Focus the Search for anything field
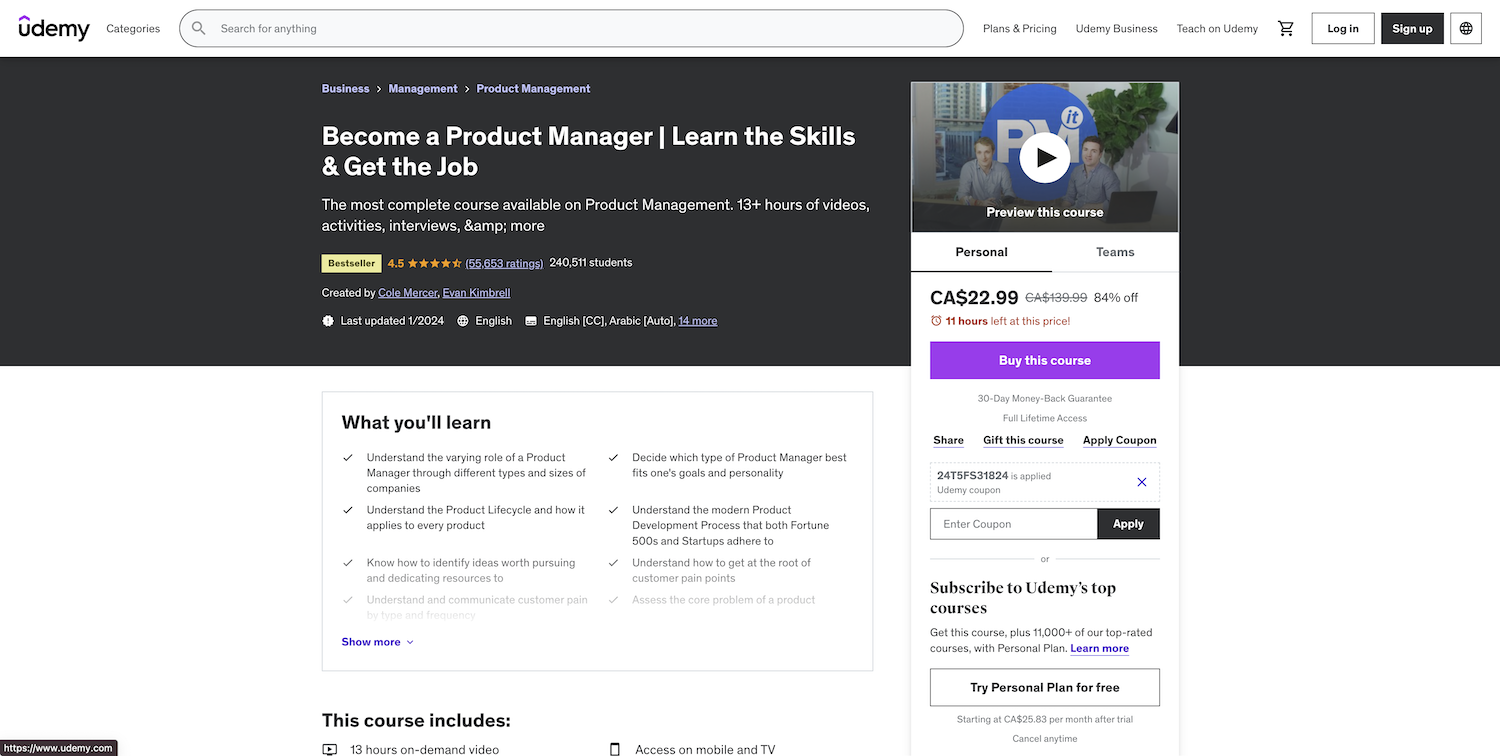This screenshot has height=756, width=1500. coord(571,28)
